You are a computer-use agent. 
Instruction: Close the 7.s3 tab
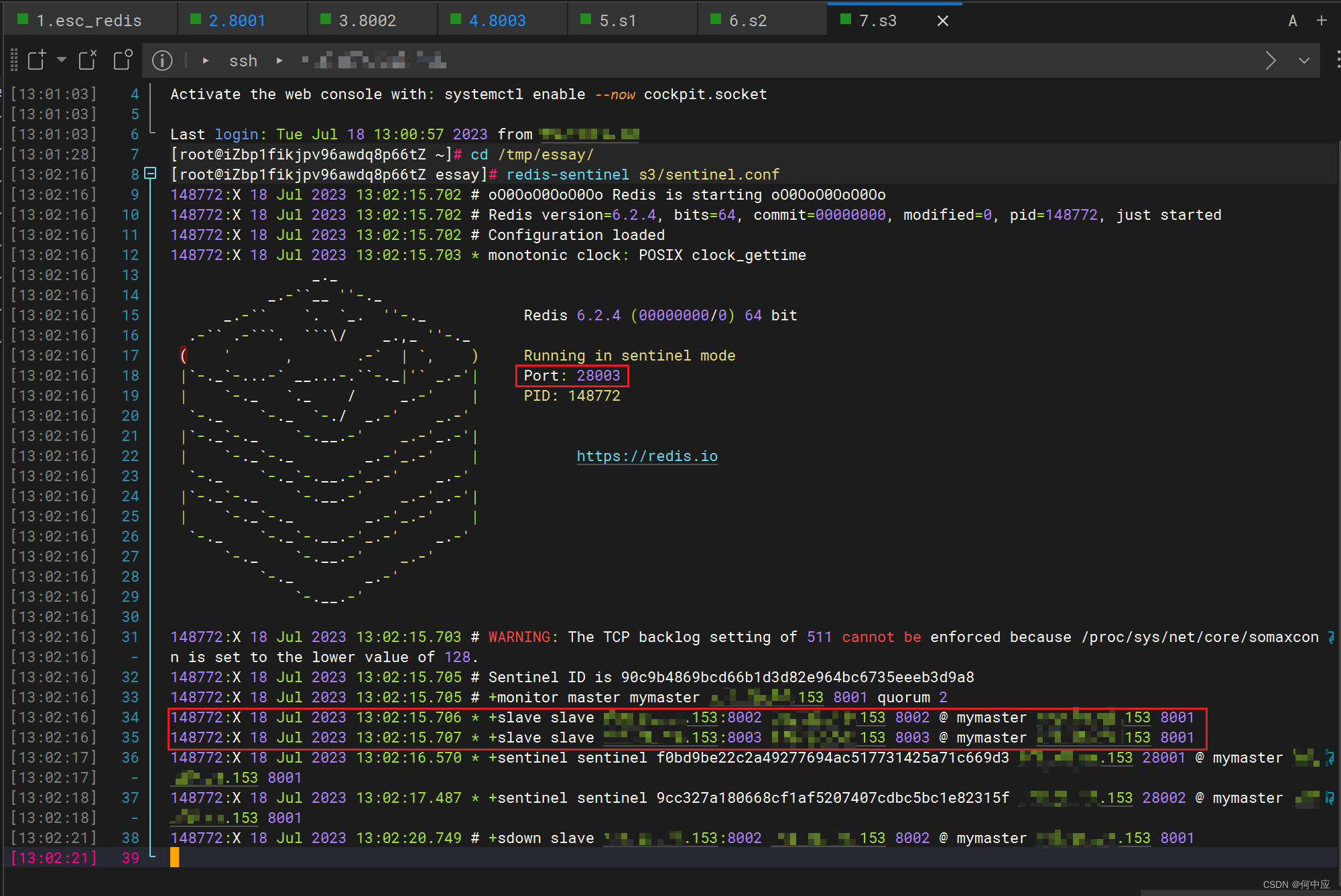pos(942,21)
